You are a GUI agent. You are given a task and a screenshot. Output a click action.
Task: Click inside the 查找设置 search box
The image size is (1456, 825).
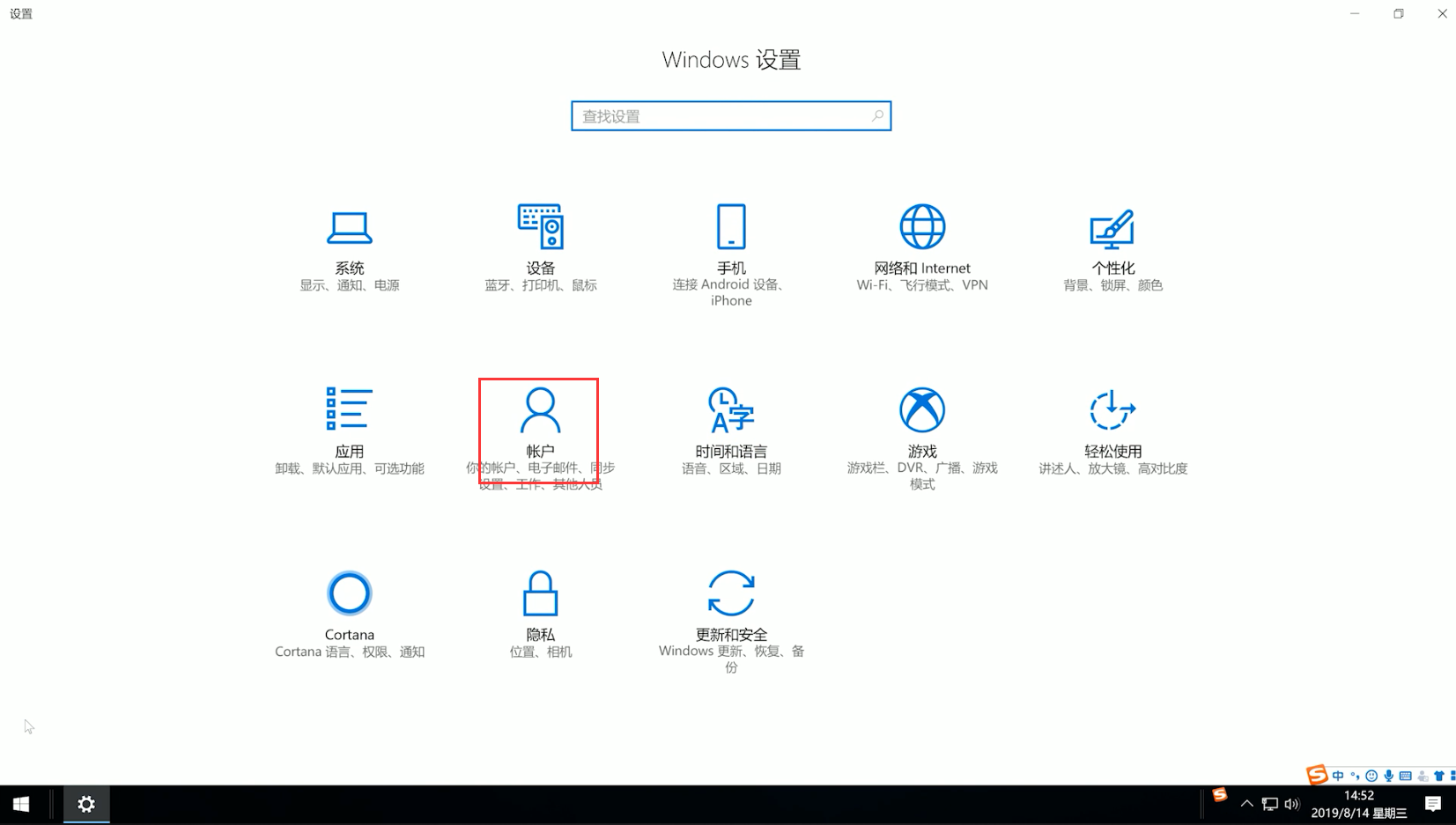click(731, 116)
